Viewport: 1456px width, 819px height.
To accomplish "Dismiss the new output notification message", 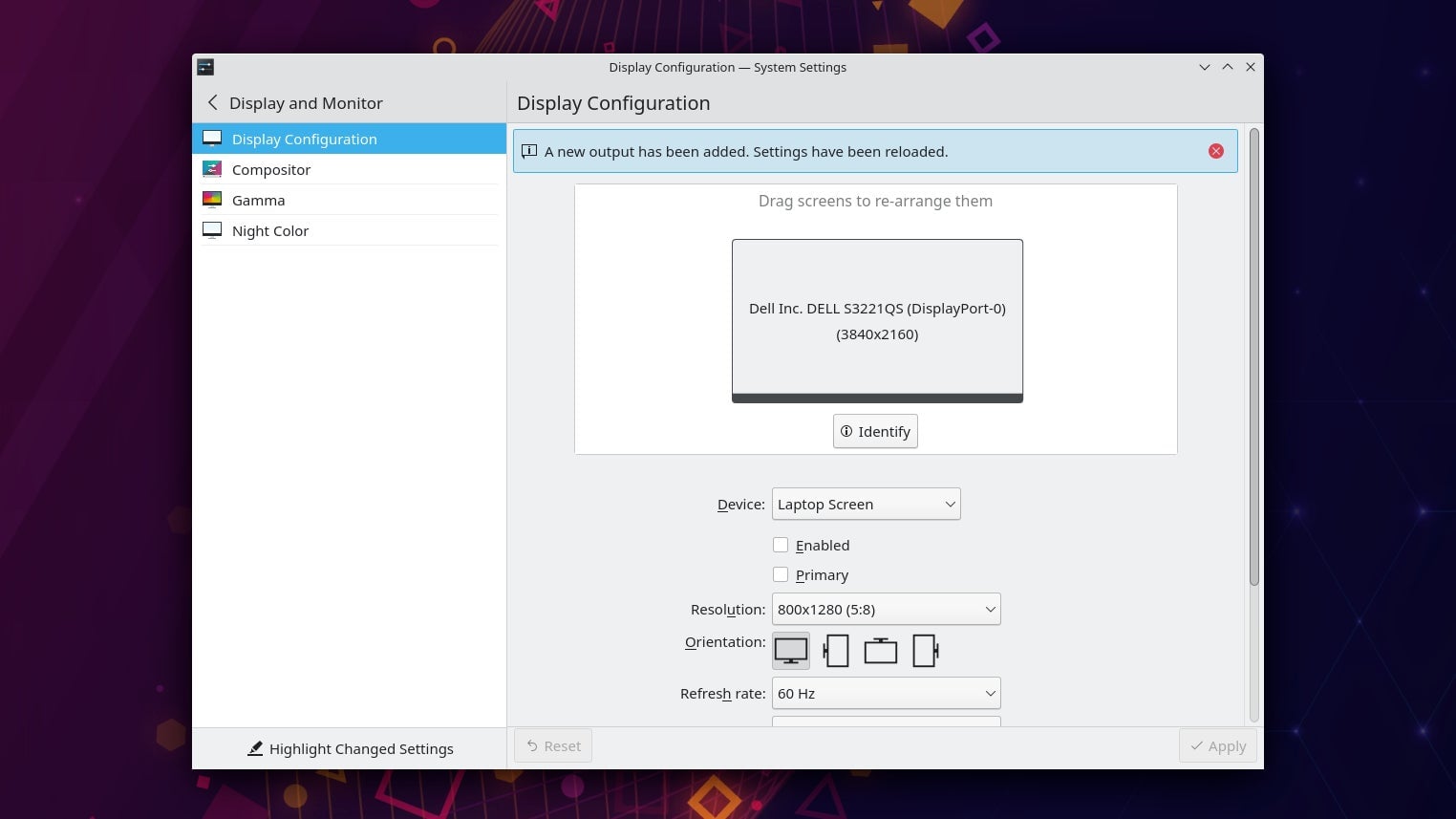I will tap(1215, 151).
